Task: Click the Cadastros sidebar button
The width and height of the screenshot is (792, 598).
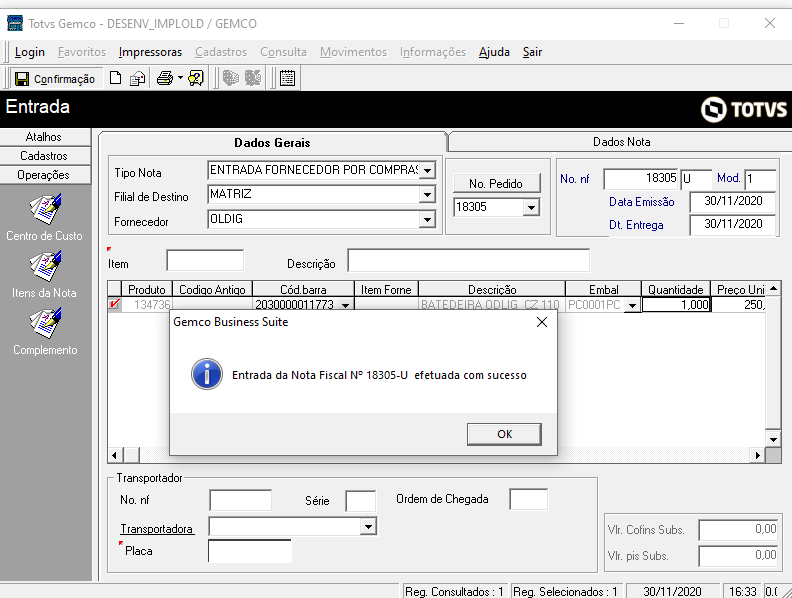Action: click(45, 156)
